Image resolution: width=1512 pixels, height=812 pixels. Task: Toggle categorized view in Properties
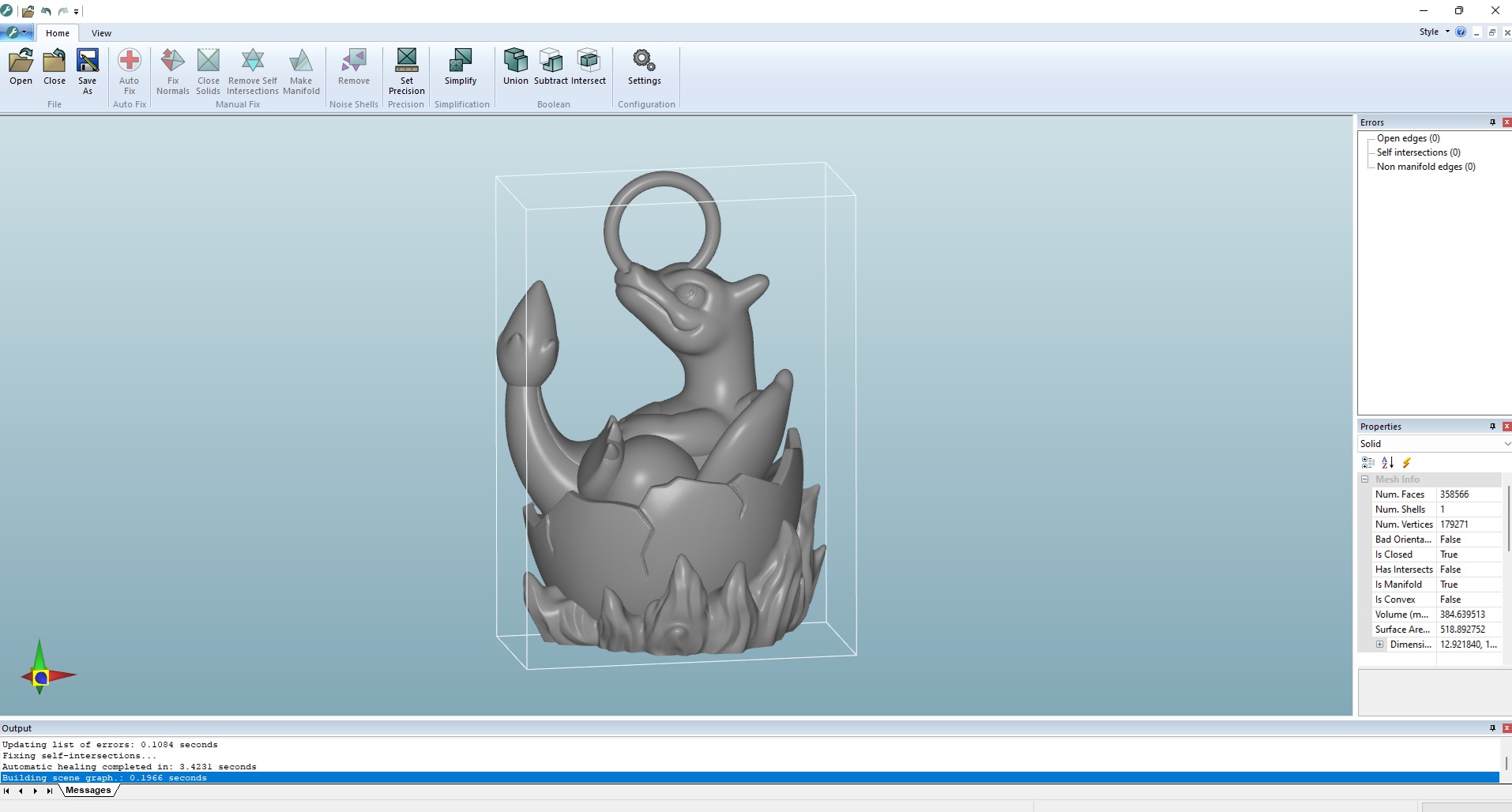pyautogui.click(x=1368, y=463)
